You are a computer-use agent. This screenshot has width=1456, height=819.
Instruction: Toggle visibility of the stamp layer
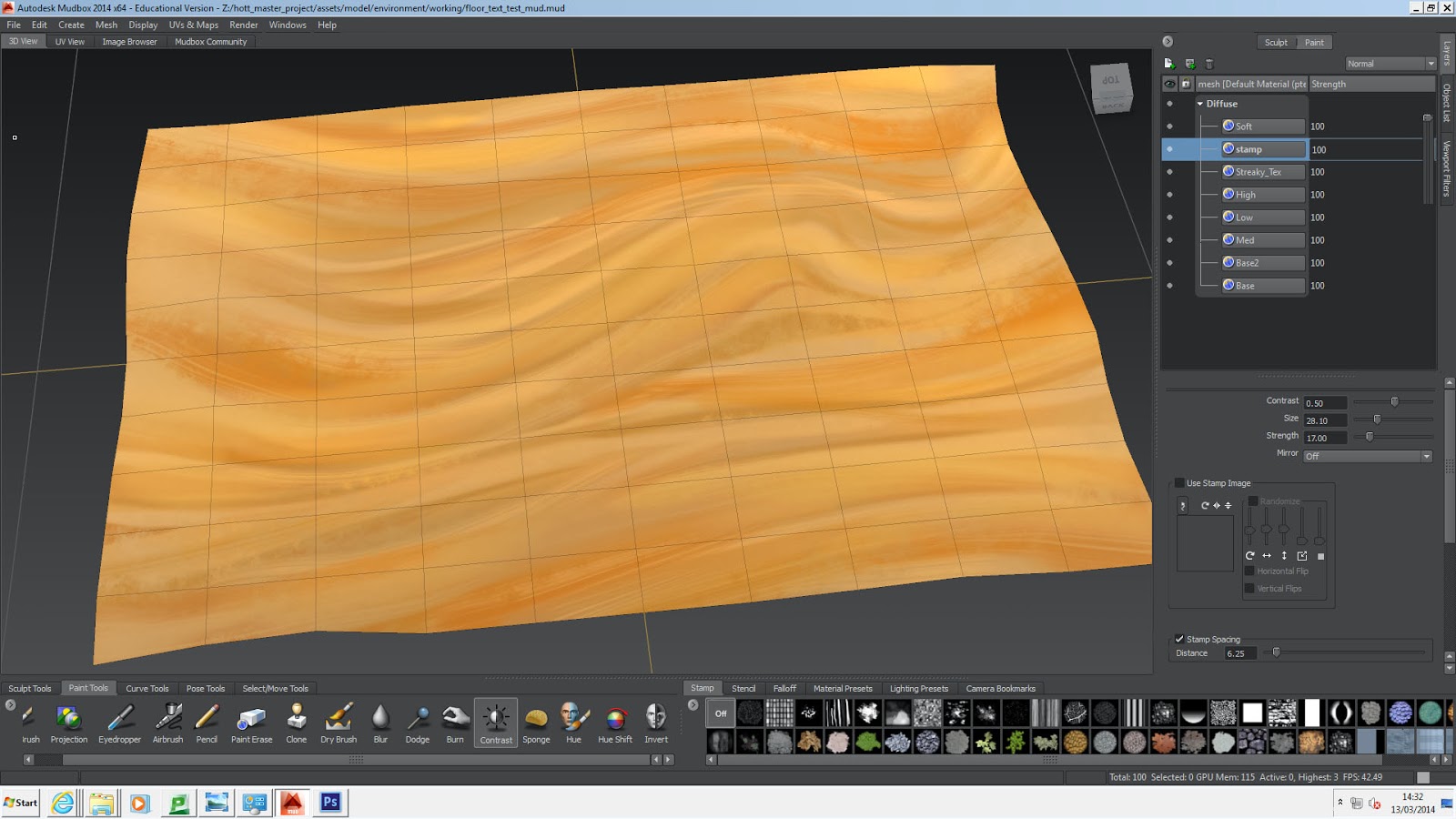(x=1169, y=149)
